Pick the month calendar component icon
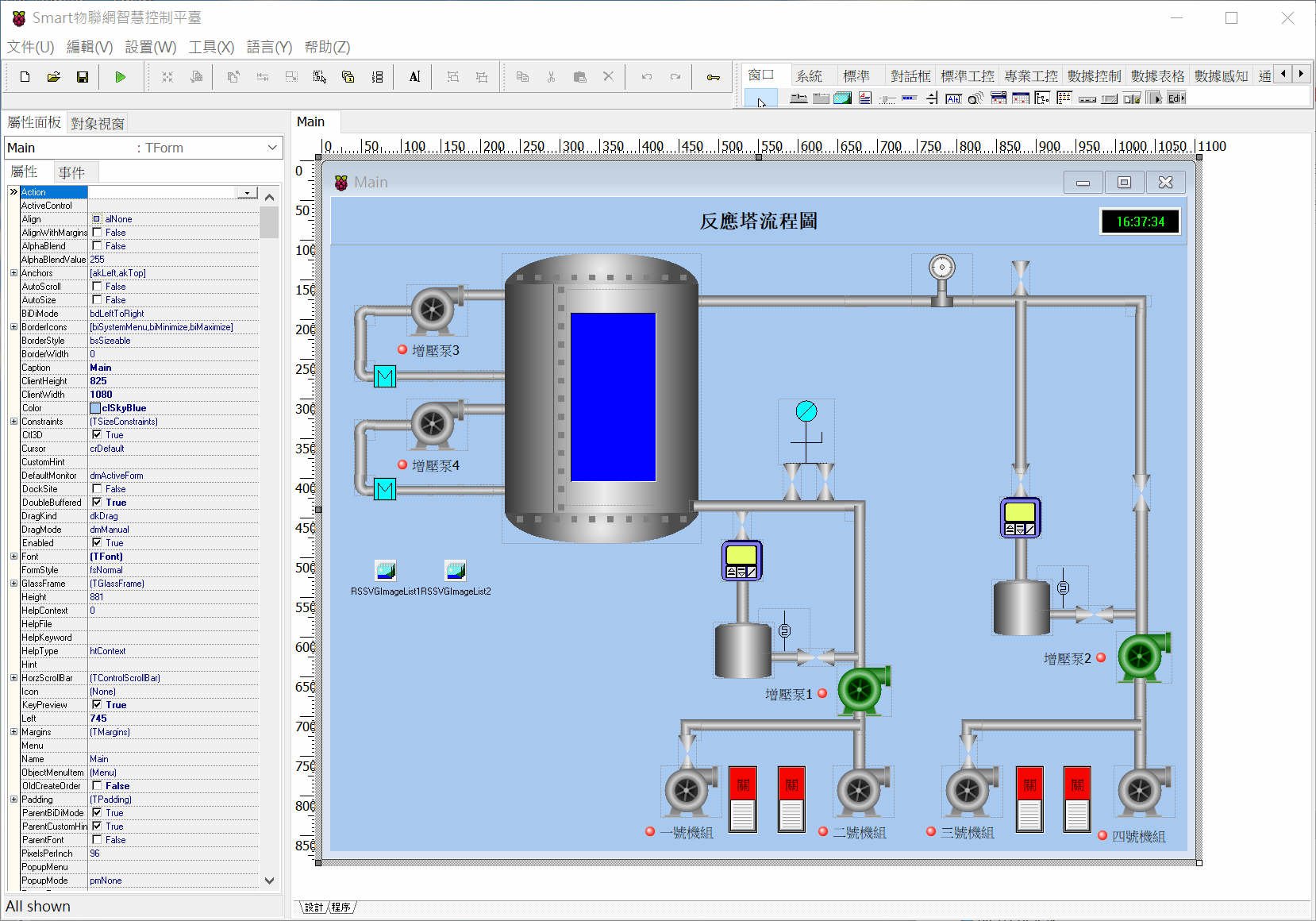 pyautogui.click(x=1021, y=98)
